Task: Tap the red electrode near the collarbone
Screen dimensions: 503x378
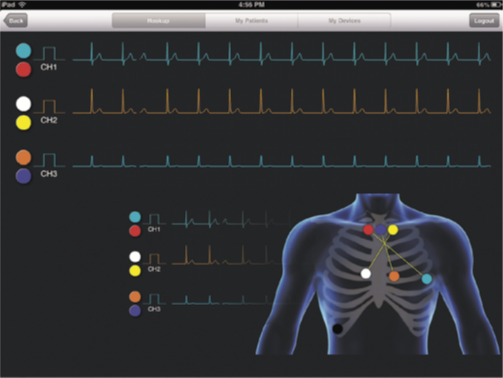Action: [x=368, y=229]
